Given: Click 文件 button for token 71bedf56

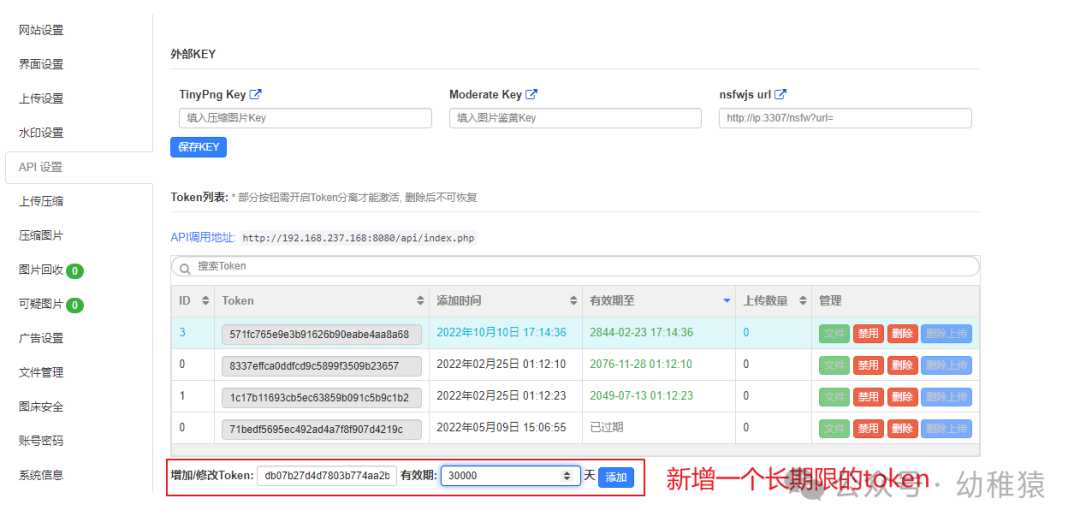Looking at the screenshot, I should point(834,429).
